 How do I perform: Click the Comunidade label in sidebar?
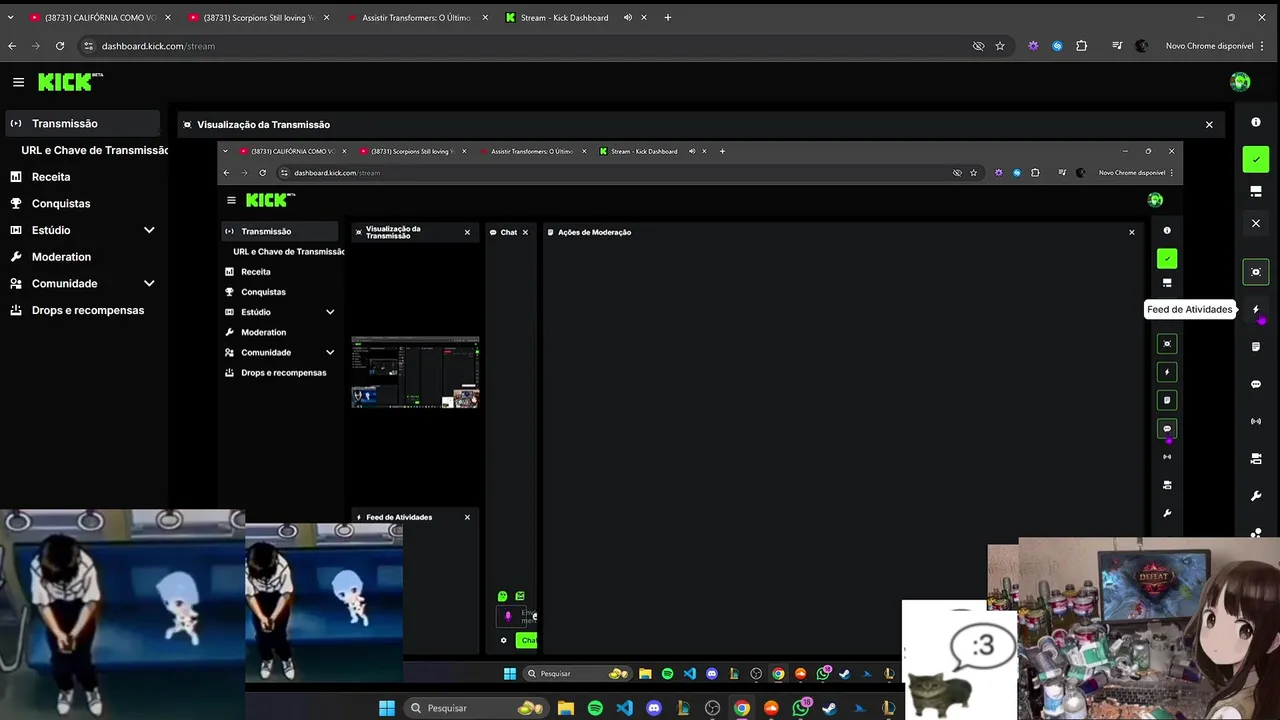(x=64, y=284)
